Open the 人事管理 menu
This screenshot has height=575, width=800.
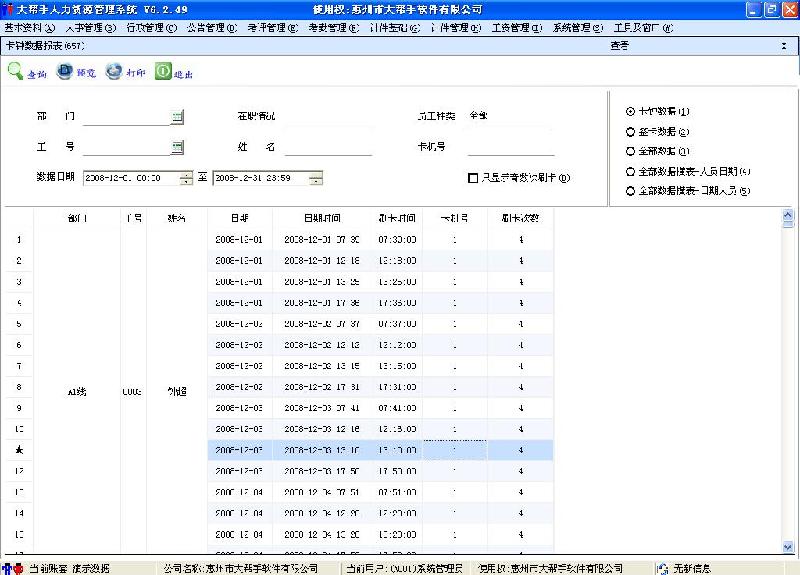90,28
